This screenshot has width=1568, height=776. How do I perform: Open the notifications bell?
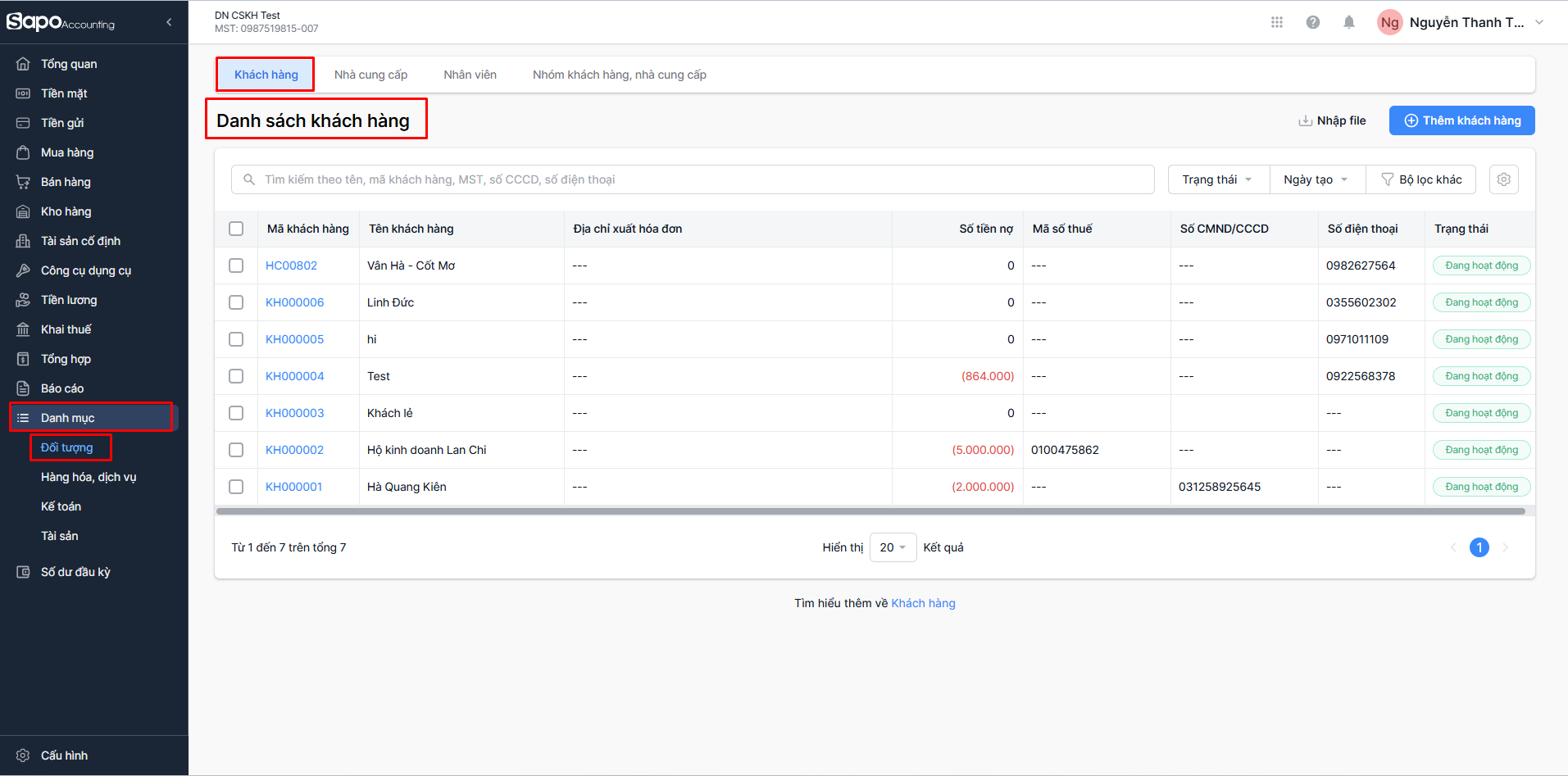tap(1348, 22)
